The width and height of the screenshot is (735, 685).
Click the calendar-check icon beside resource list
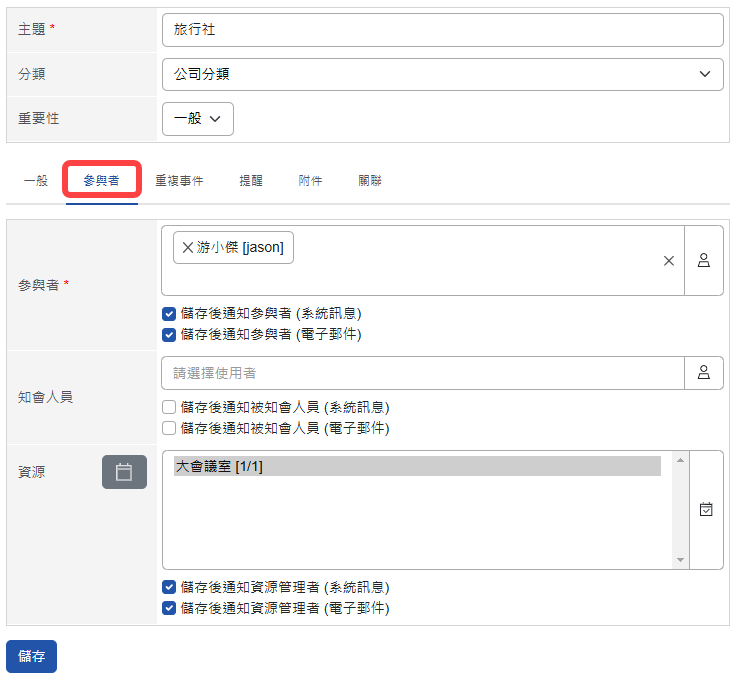click(706, 509)
